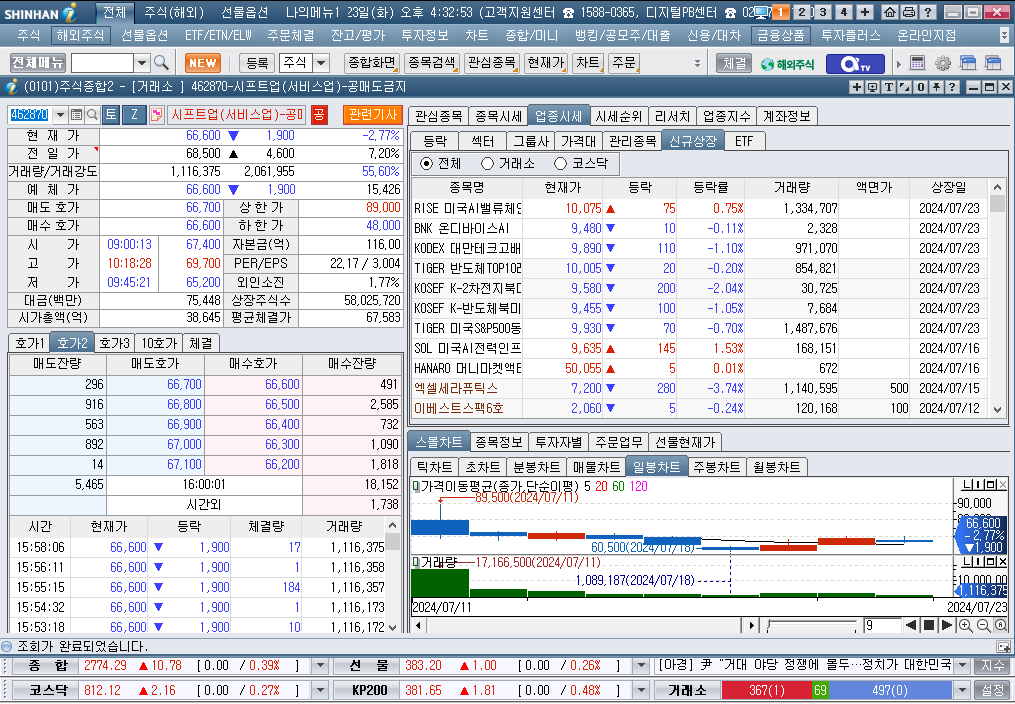Open the 해외주식 menu
Screen dimensions: 1015x704
point(80,36)
